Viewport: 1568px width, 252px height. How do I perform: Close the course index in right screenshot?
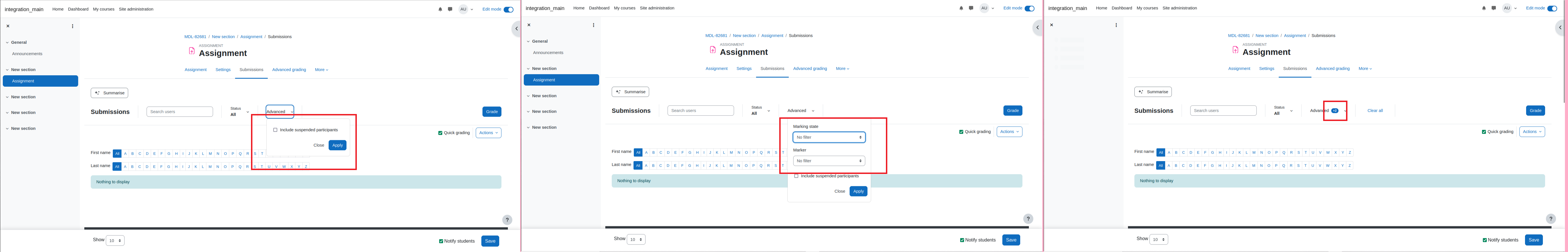1051,25
